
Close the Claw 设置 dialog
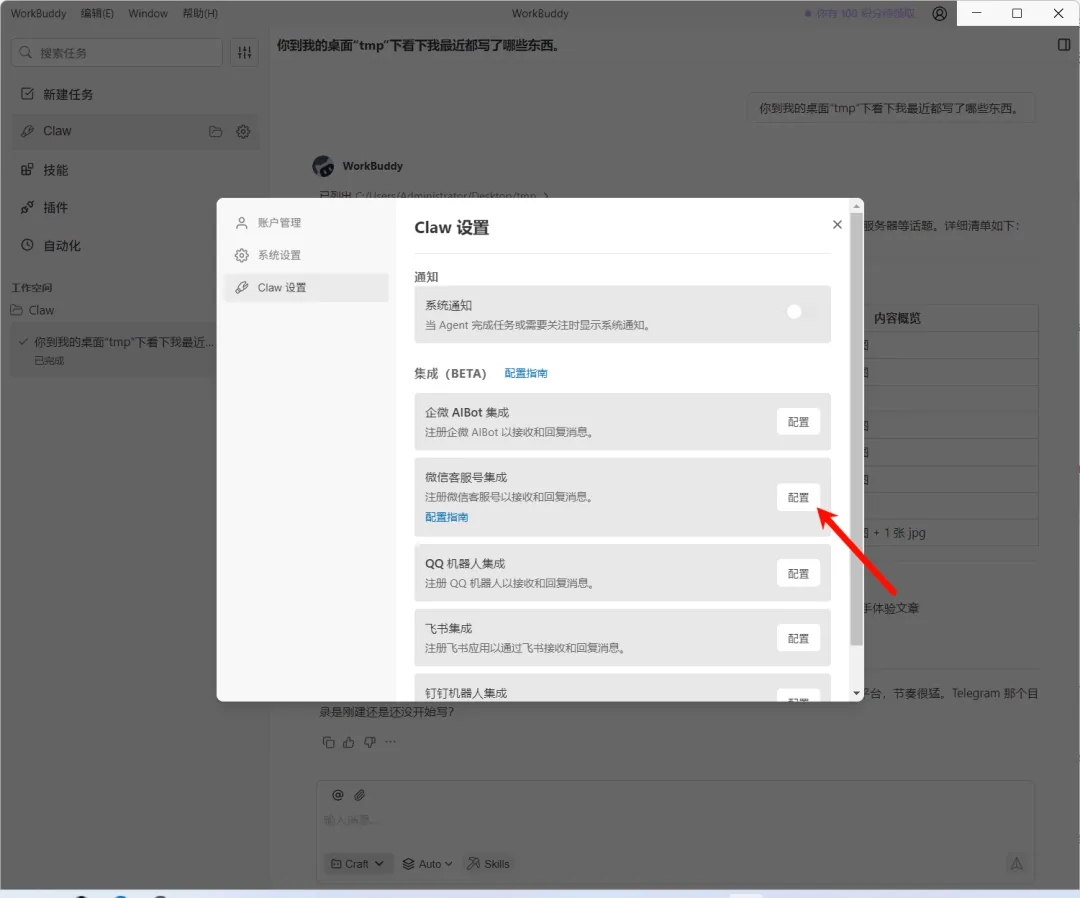[x=837, y=224]
